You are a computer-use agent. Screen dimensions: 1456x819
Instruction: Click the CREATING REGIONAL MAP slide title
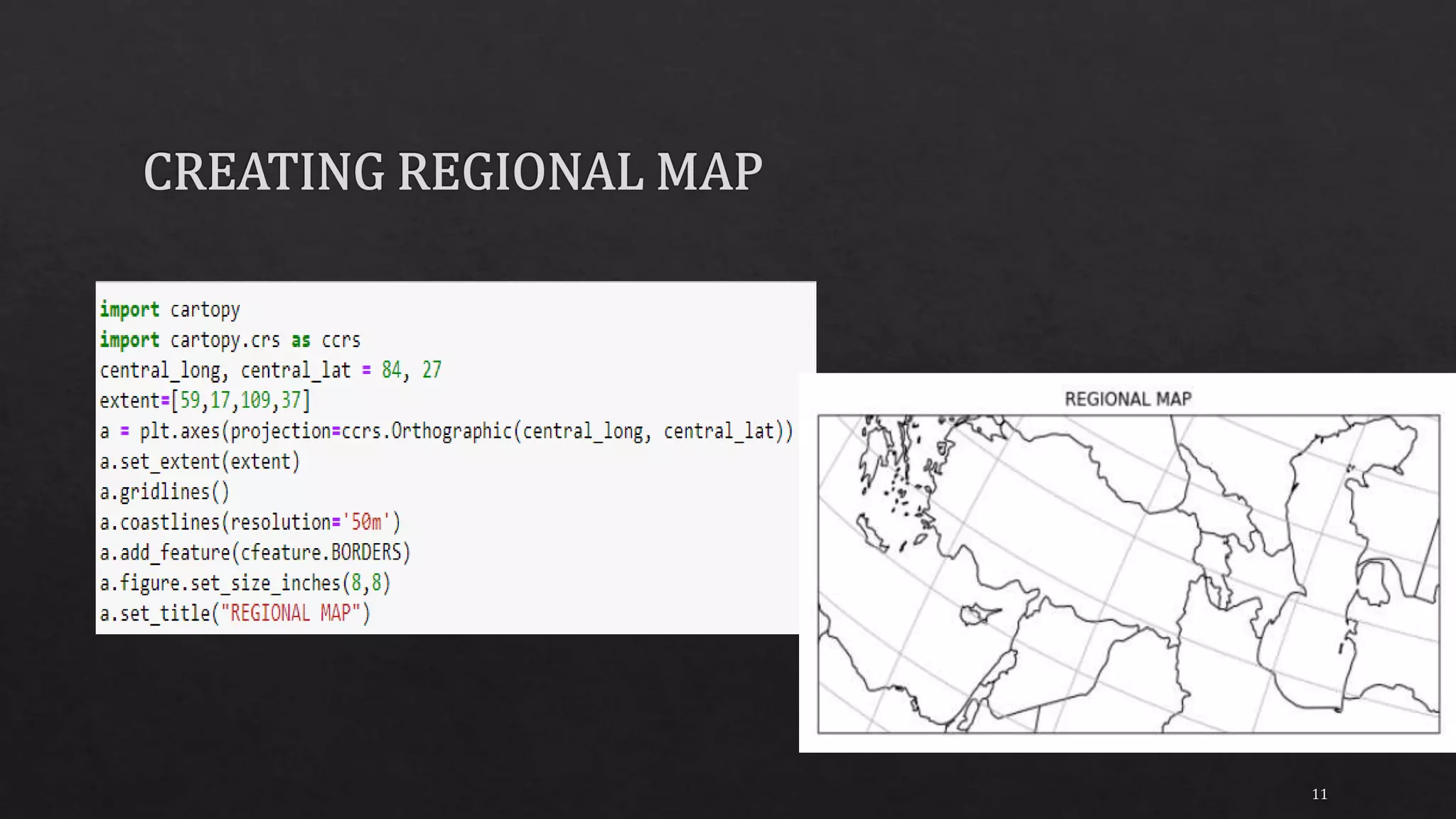pyautogui.click(x=452, y=172)
